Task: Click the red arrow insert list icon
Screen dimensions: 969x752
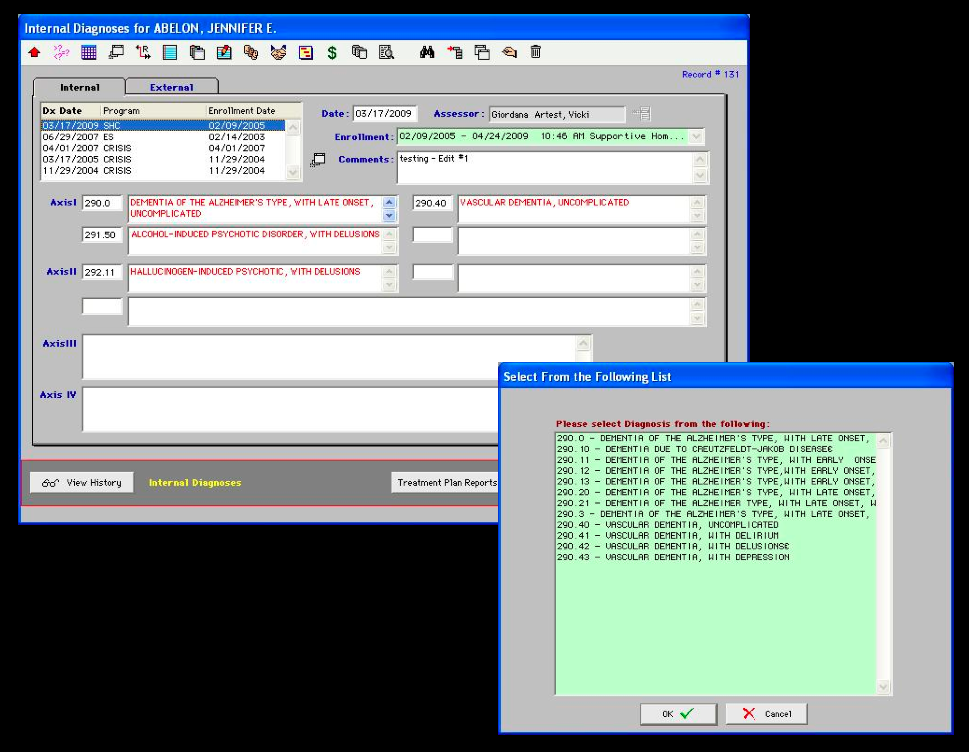Action: (455, 53)
